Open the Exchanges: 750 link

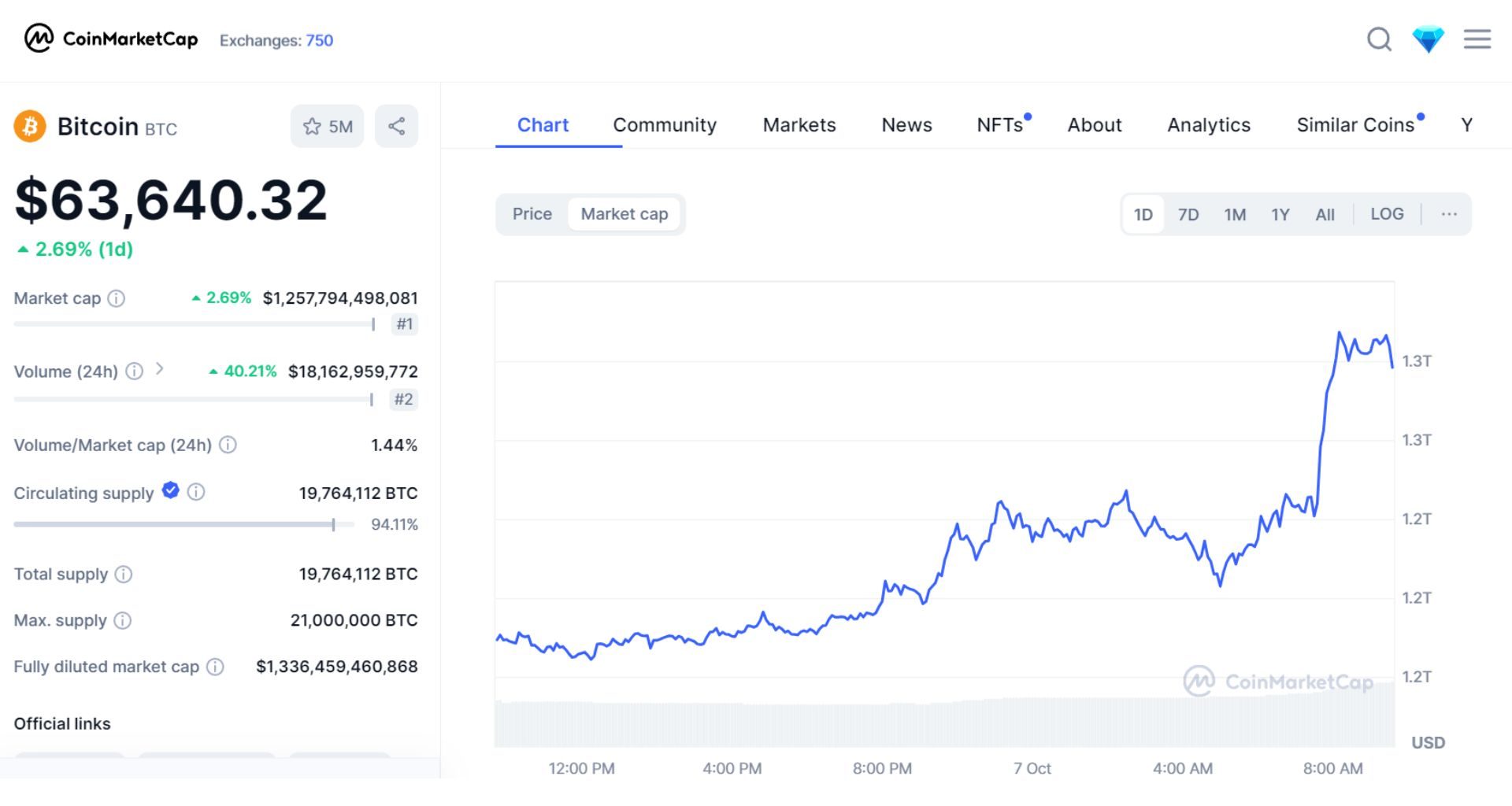pos(277,40)
